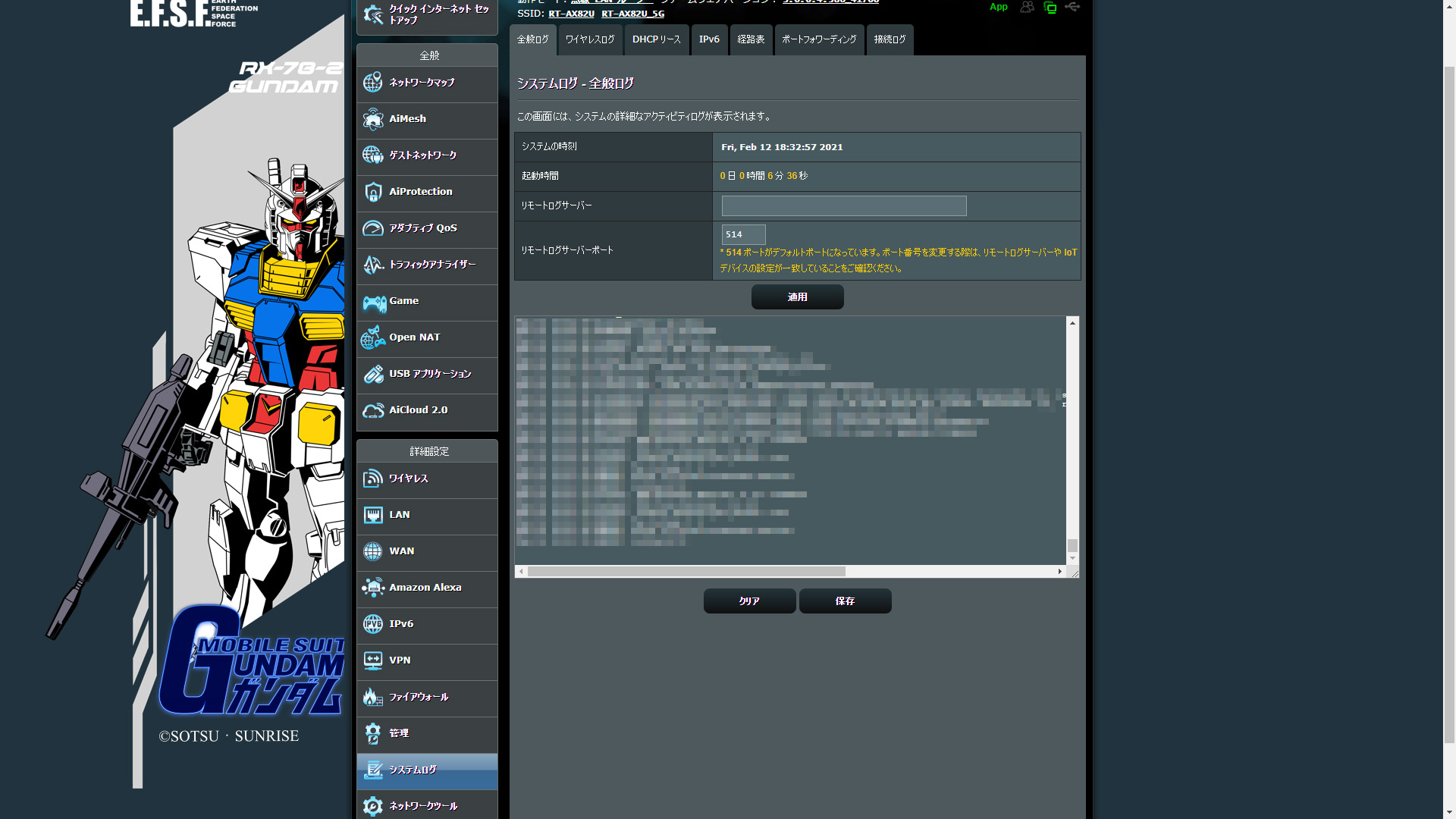Open the Amazon Alexa icon

point(372,588)
